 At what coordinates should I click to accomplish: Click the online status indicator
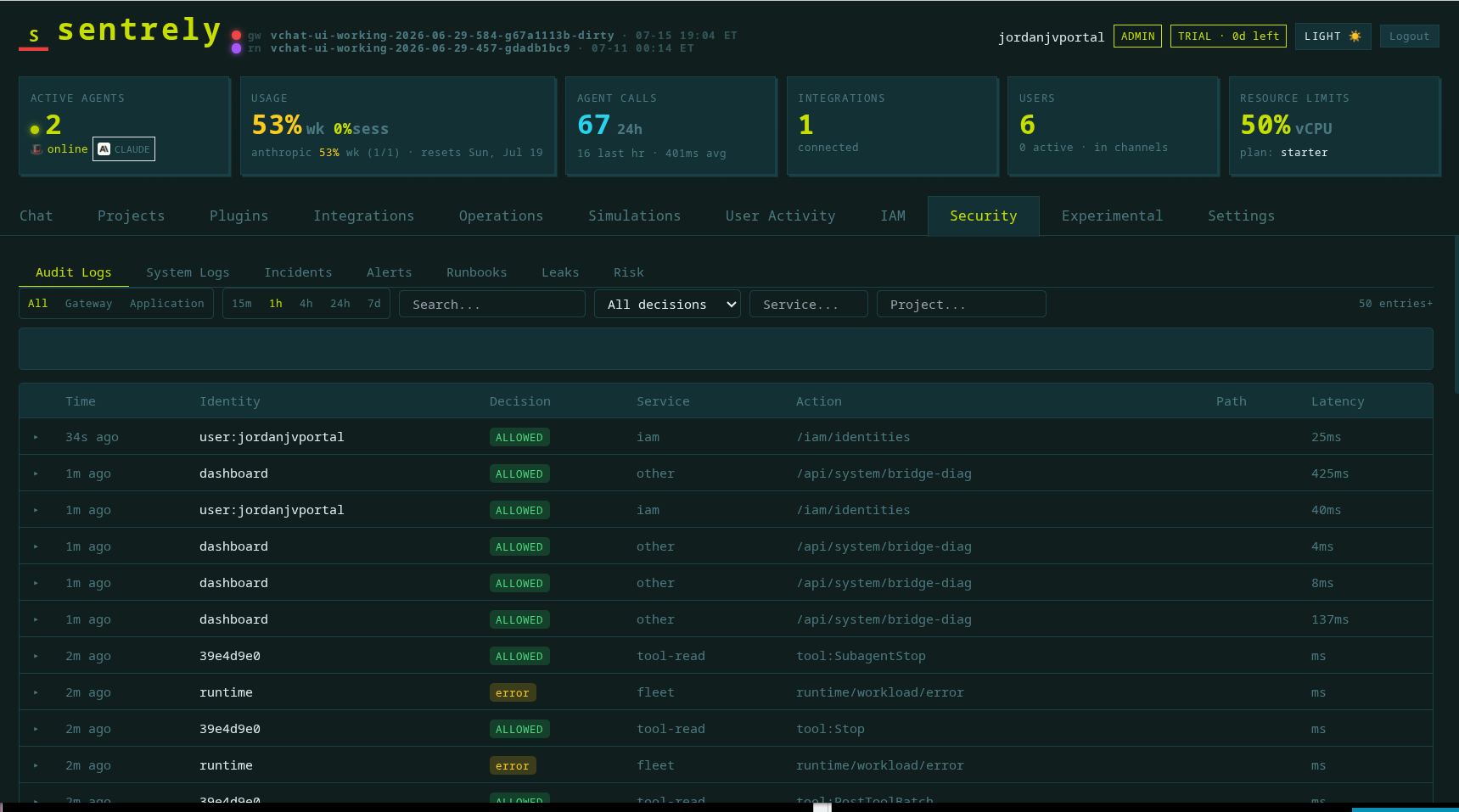coord(67,148)
